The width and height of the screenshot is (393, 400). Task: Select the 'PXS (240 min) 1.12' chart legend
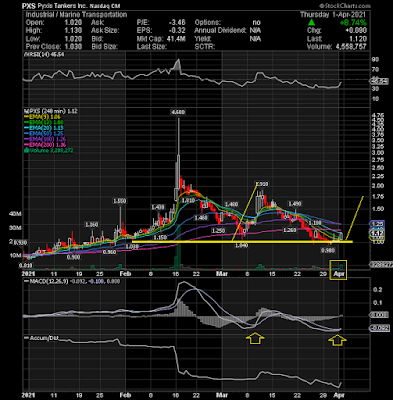[51, 111]
